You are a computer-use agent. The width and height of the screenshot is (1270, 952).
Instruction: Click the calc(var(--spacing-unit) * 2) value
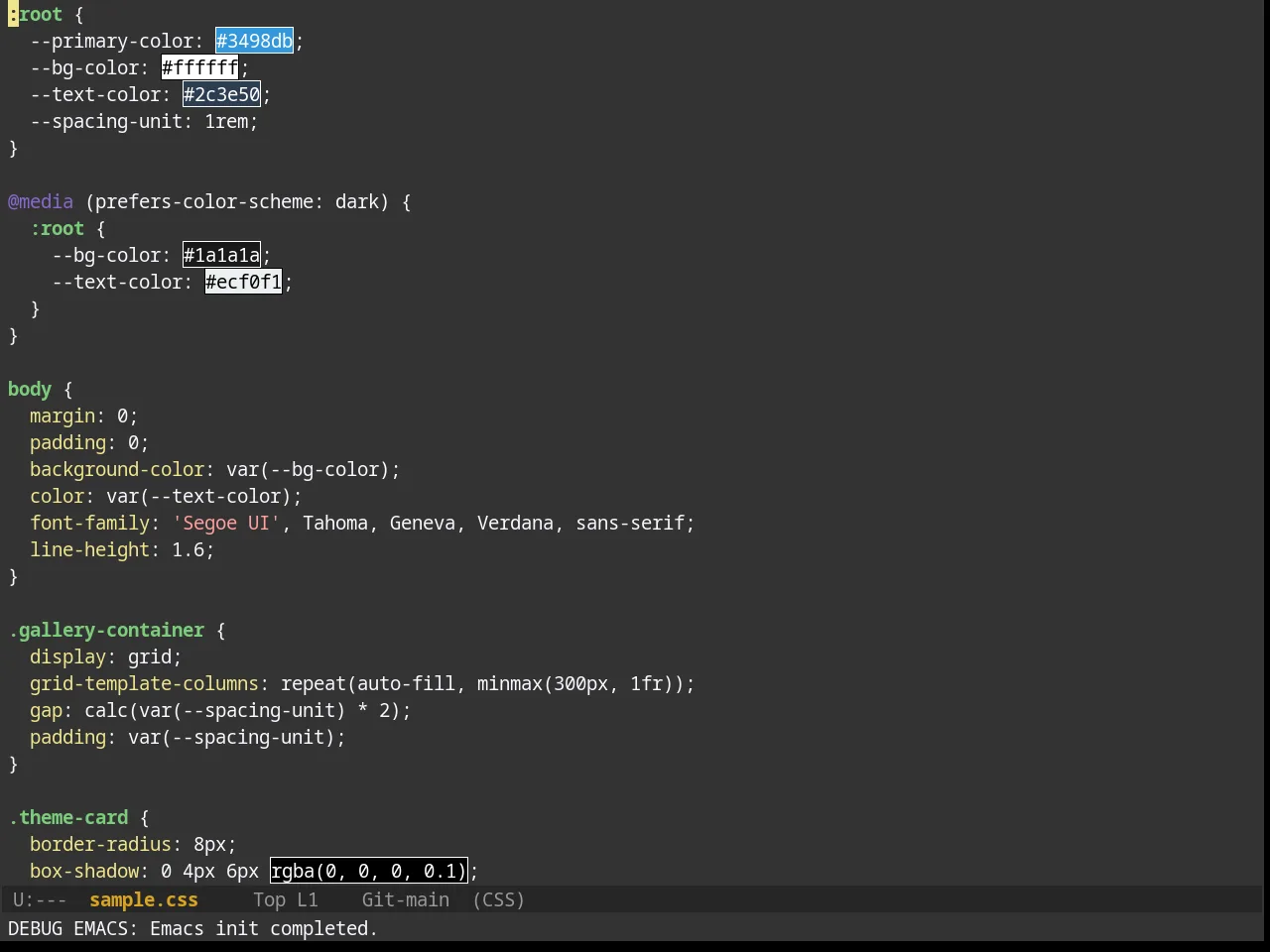(x=242, y=710)
